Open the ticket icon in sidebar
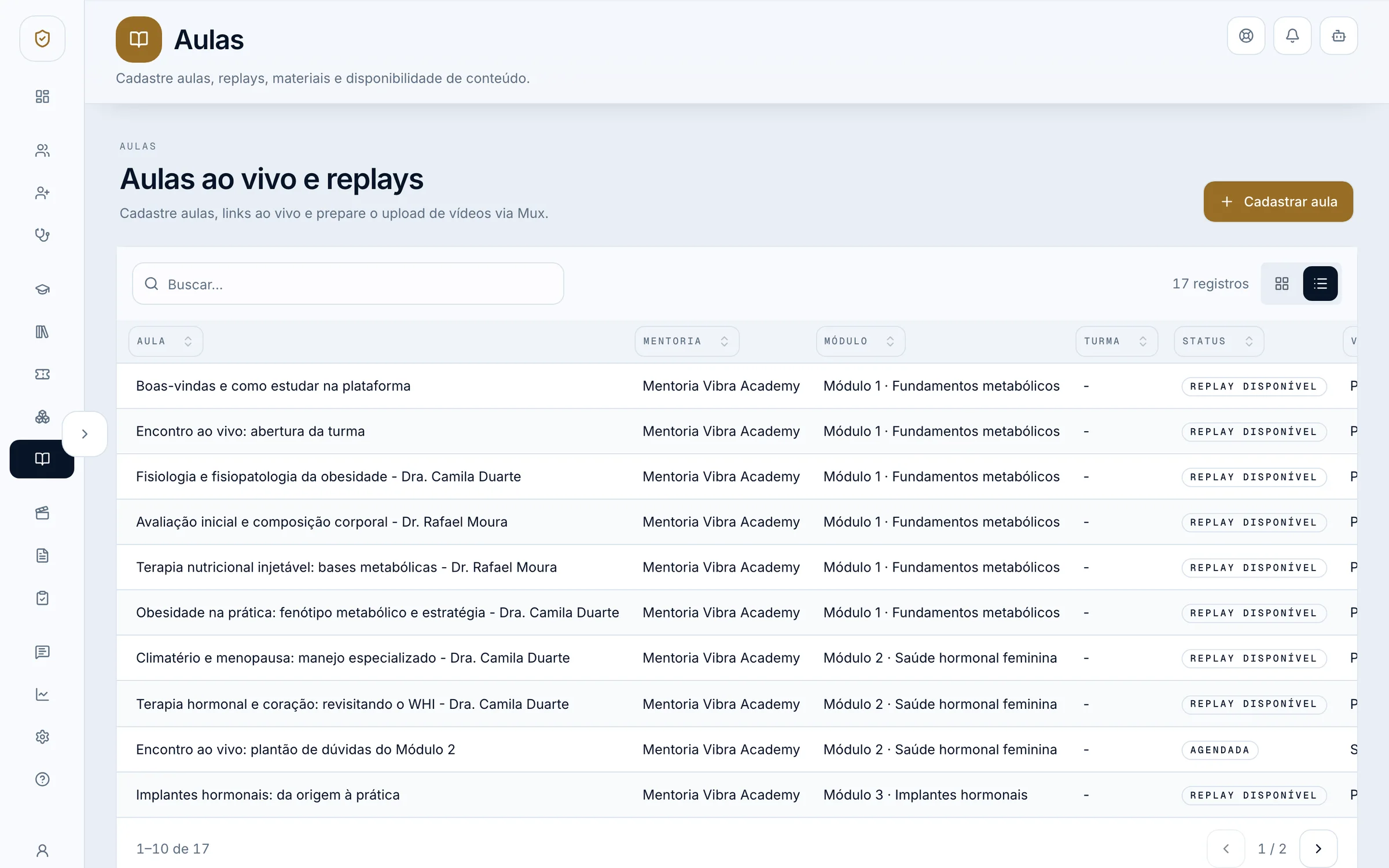Viewport: 1389px width, 868px height. point(42,374)
